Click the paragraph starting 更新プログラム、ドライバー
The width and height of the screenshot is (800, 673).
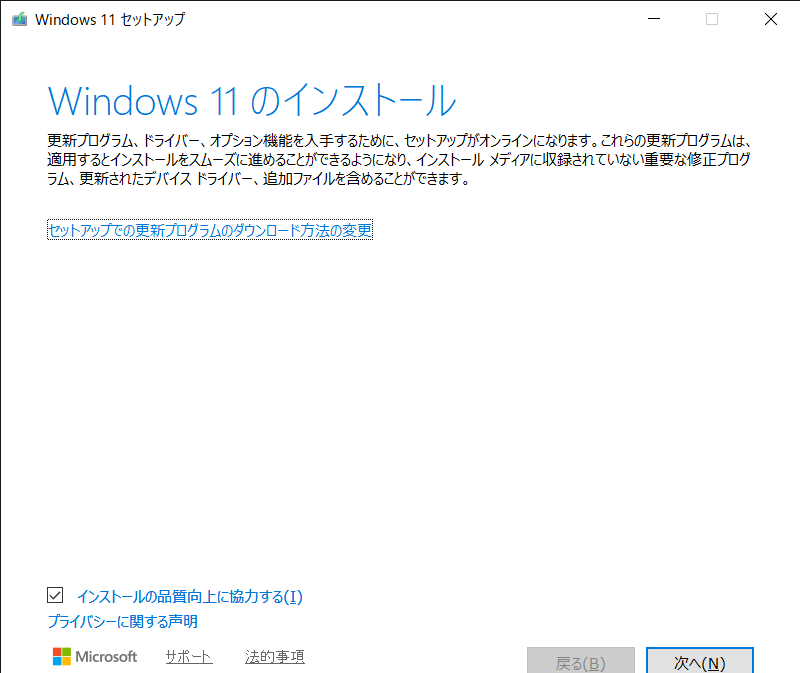tap(399, 159)
